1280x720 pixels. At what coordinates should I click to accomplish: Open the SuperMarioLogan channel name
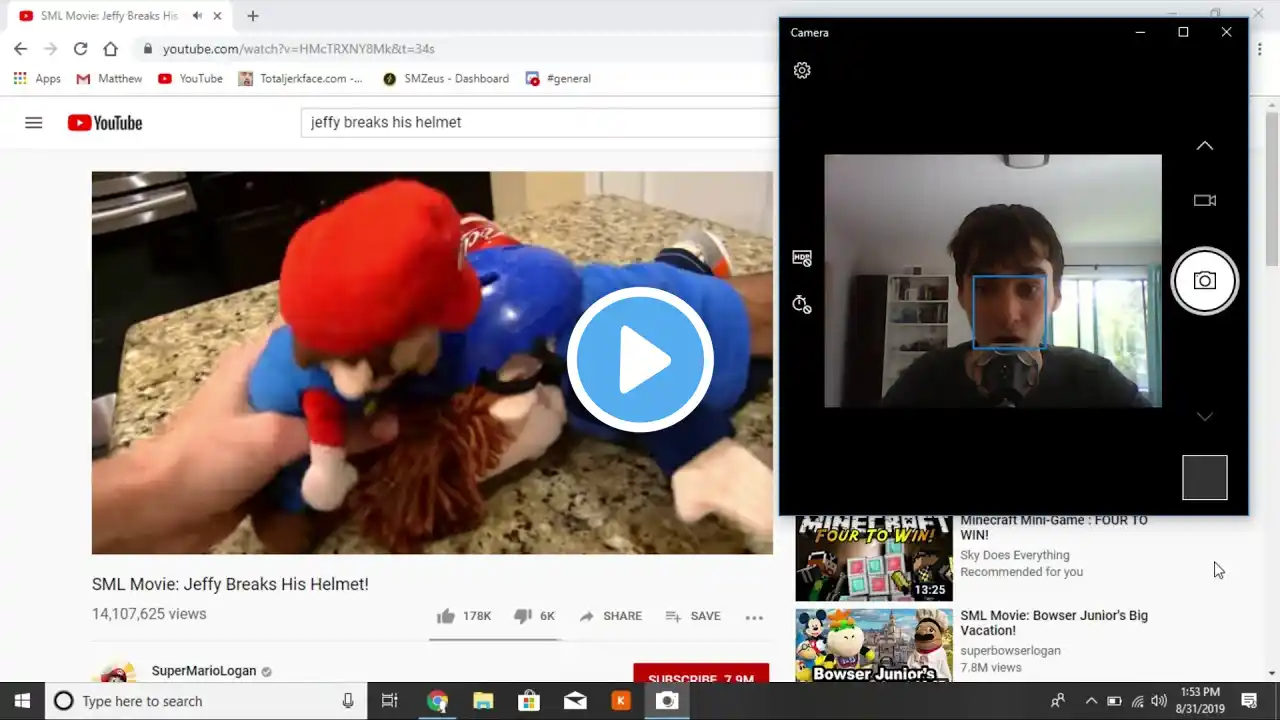pos(204,671)
